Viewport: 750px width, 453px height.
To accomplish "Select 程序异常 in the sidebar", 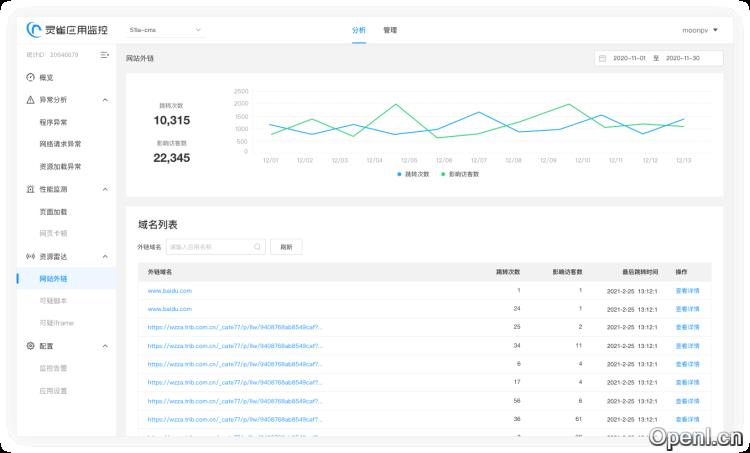I will (x=53, y=122).
